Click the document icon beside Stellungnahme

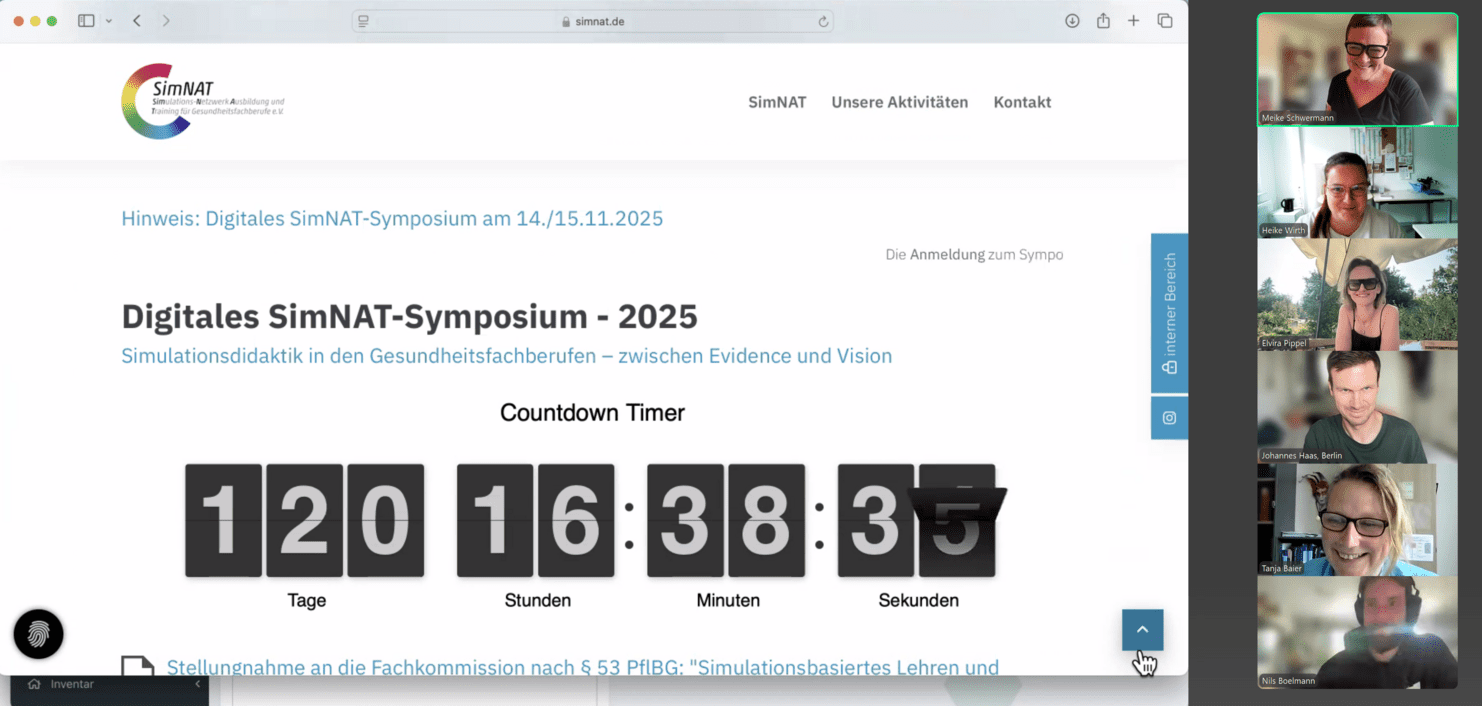click(x=138, y=665)
